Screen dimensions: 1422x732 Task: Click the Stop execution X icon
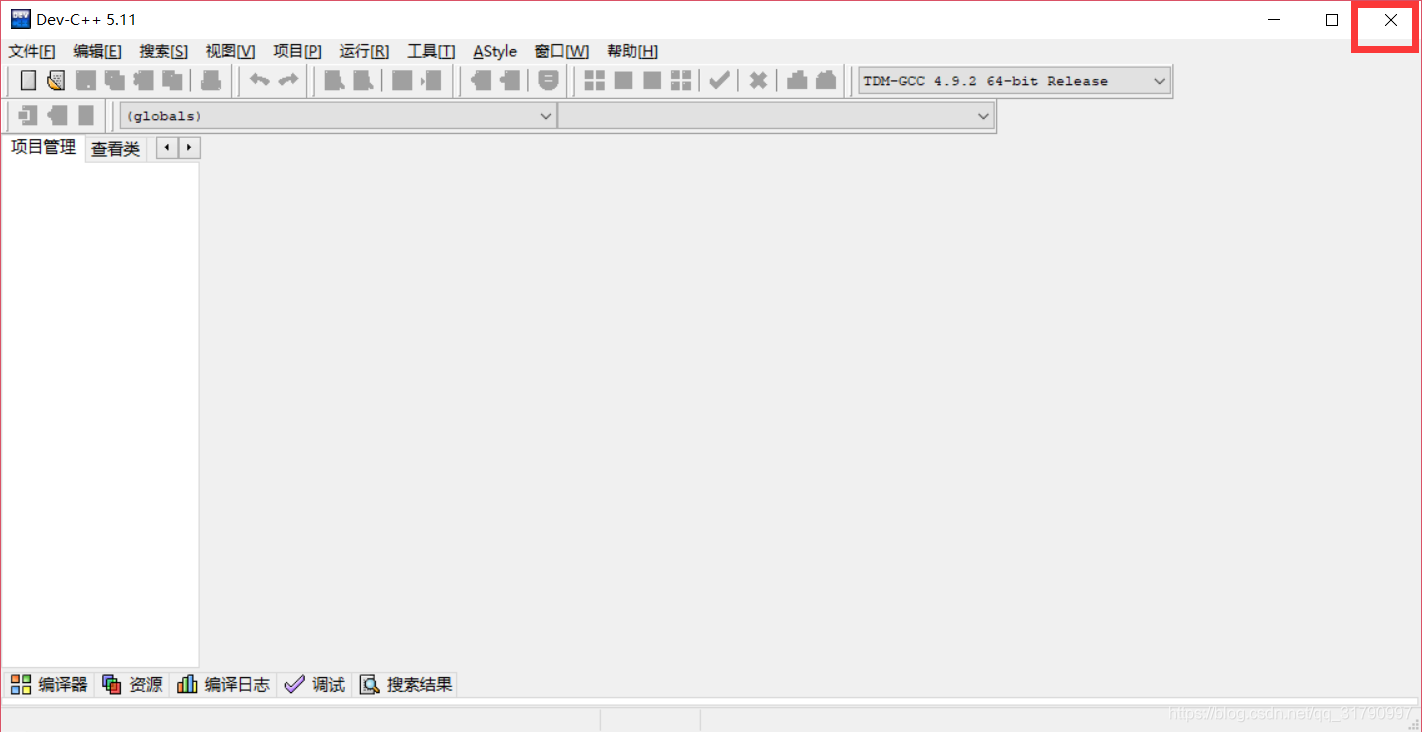coord(758,81)
